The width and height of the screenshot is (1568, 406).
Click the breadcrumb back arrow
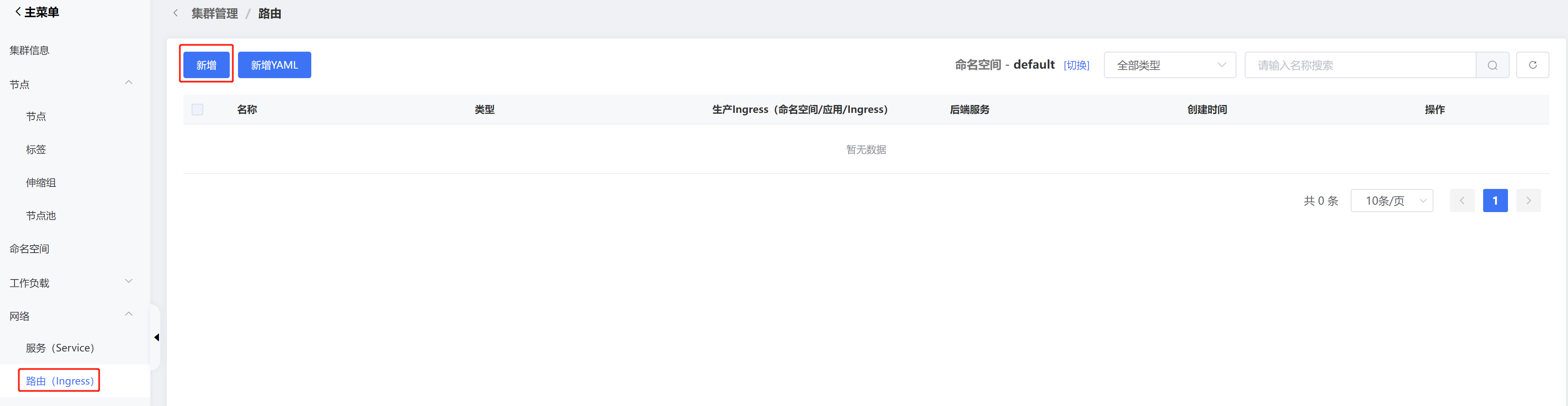click(176, 13)
